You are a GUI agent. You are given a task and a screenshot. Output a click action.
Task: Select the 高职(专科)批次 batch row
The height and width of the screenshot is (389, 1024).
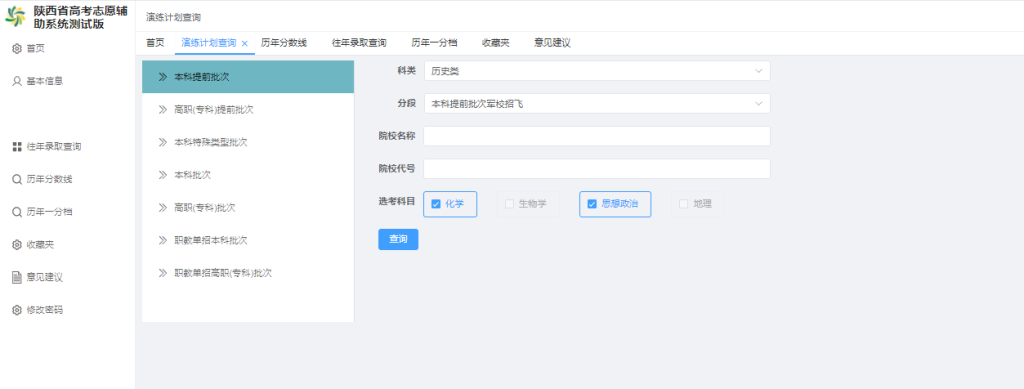pos(248,208)
